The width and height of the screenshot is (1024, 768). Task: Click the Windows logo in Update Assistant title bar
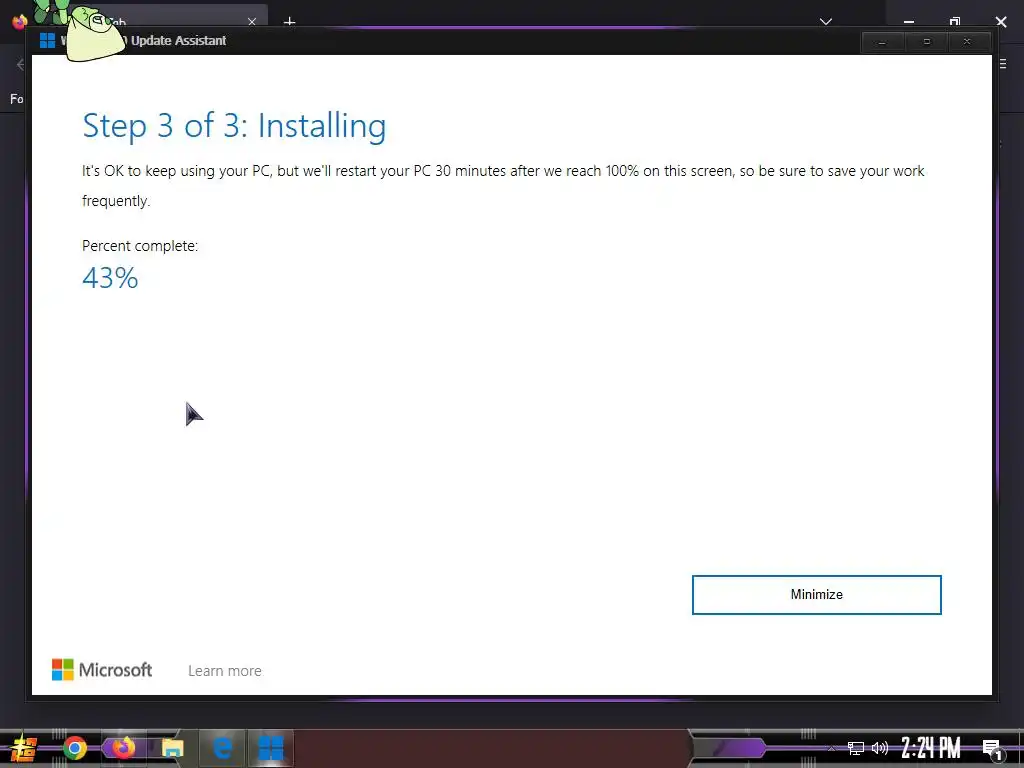[x=47, y=40]
